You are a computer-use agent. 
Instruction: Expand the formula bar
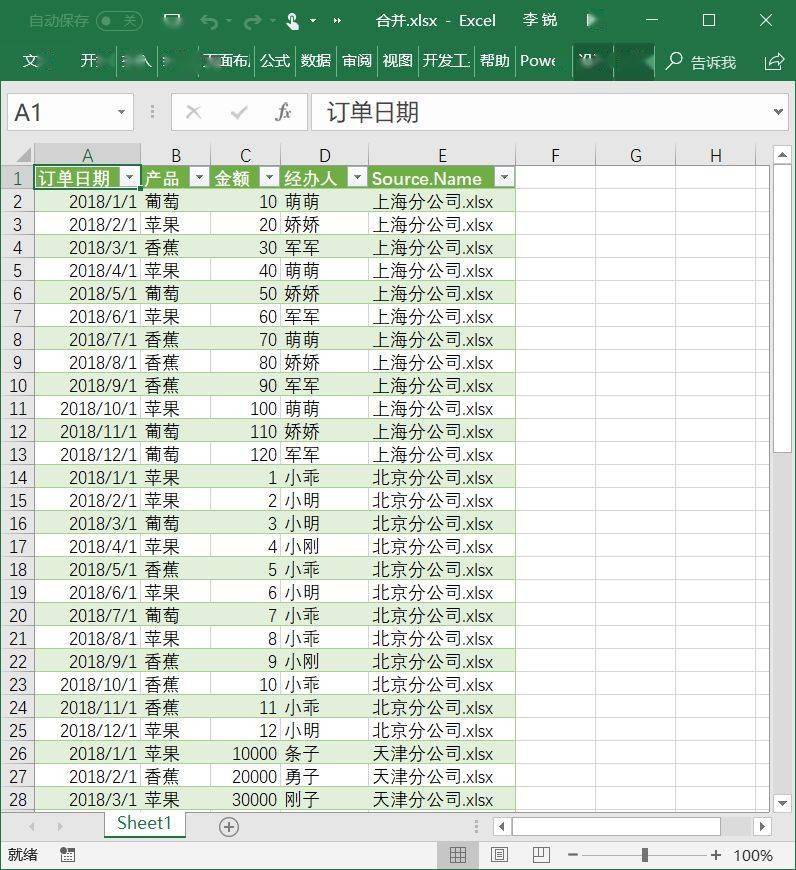(x=778, y=112)
